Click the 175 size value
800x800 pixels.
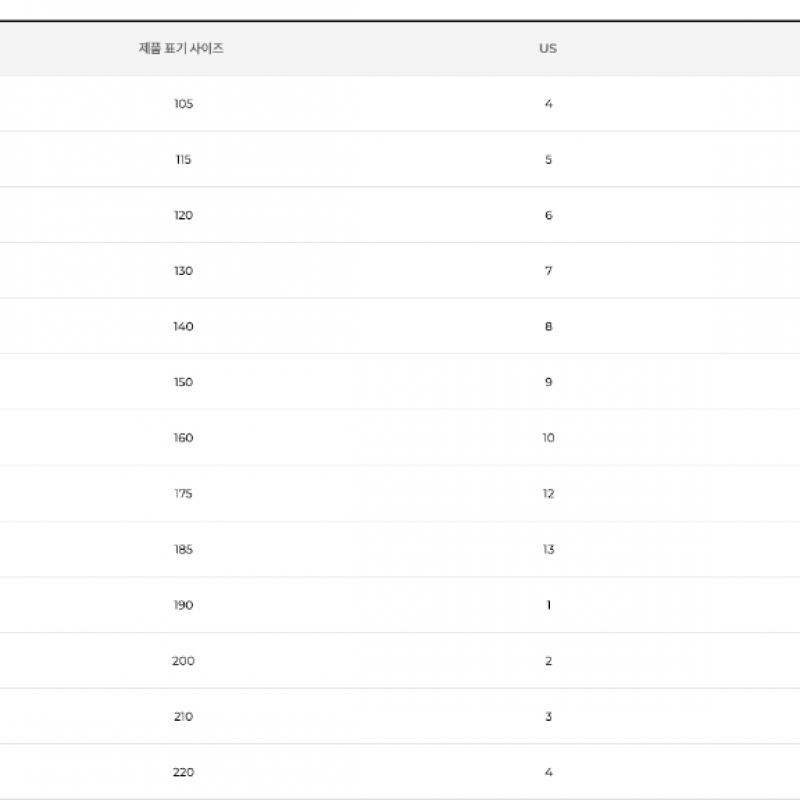[x=183, y=494]
